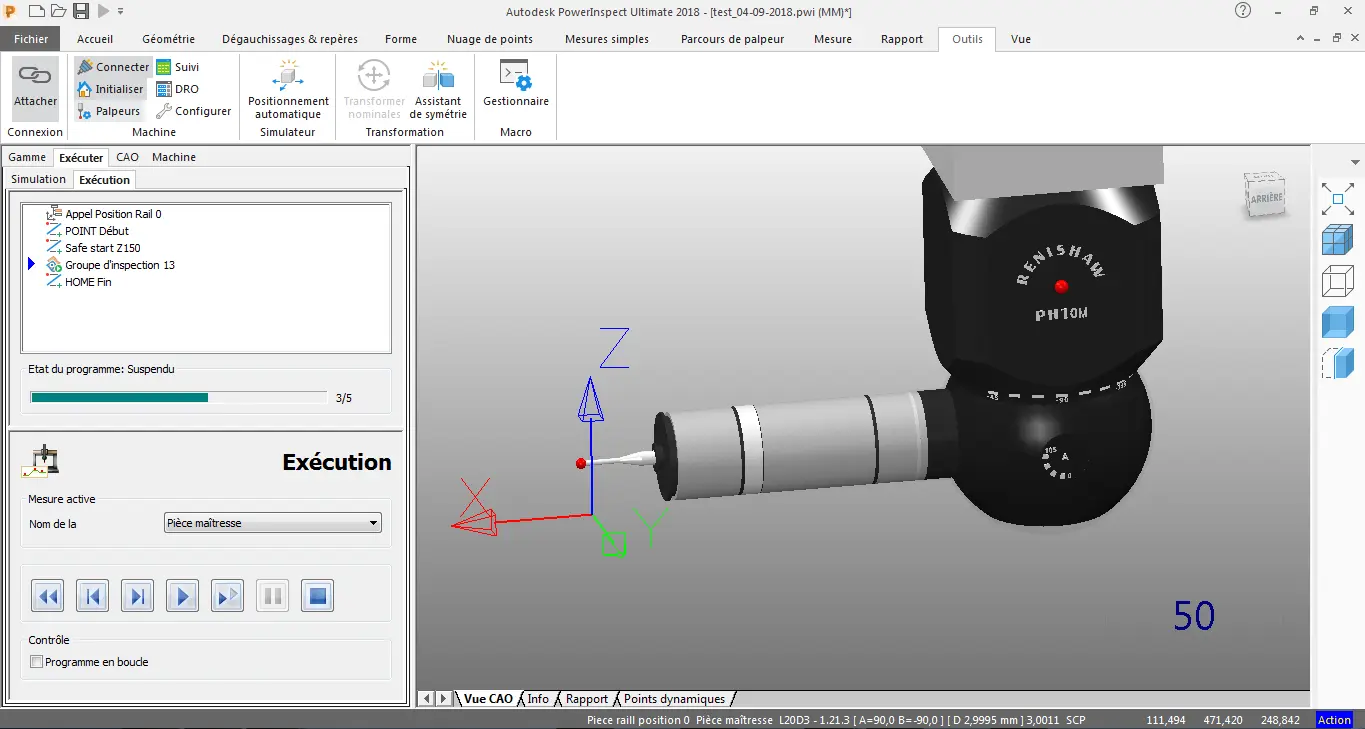The width and height of the screenshot is (1365, 729).
Task: Select Groupe d'inspection 13 item
Action: (x=120, y=265)
